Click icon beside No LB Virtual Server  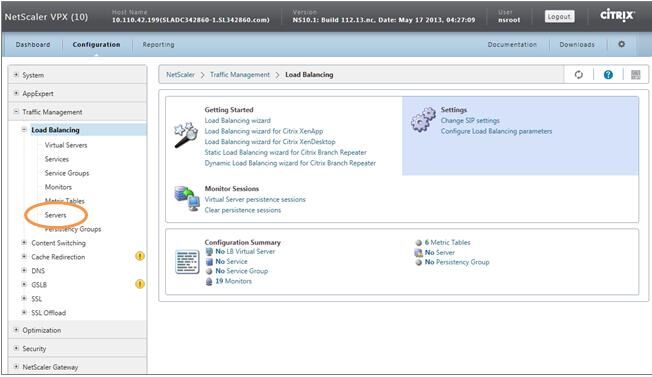(x=209, y=252)
